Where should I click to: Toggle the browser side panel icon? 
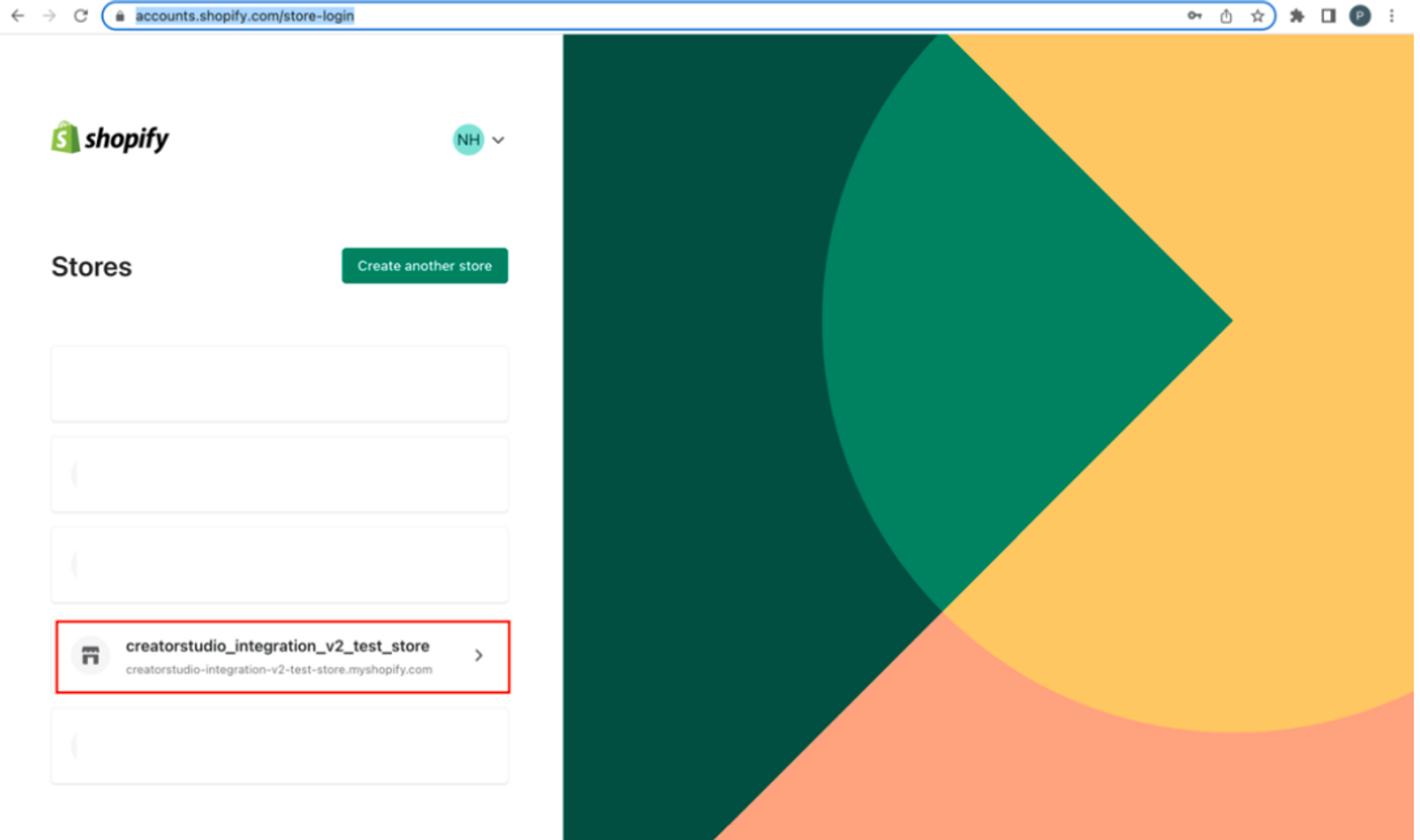(1328, 16)
